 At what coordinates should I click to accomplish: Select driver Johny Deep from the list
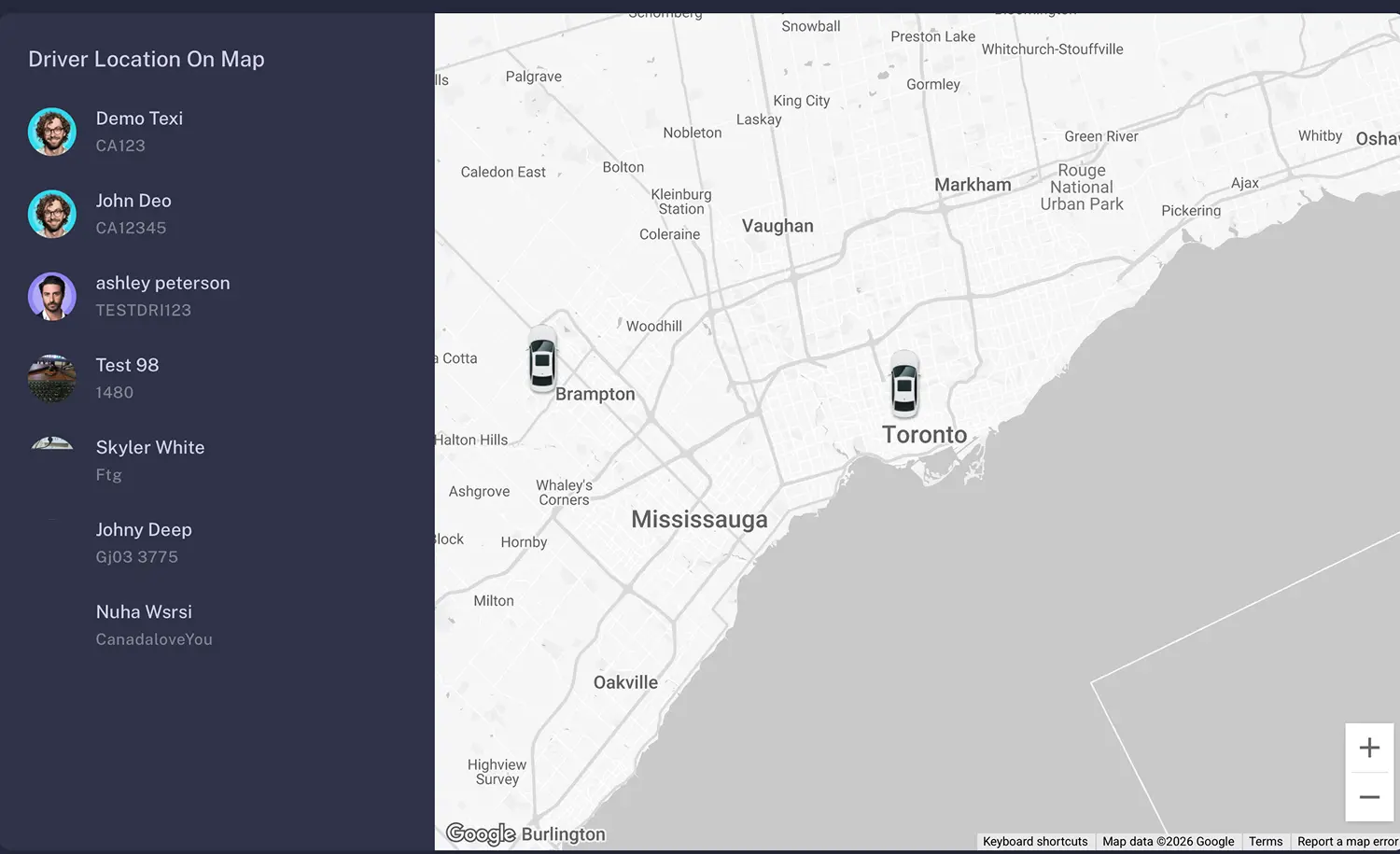coord(144,529)
